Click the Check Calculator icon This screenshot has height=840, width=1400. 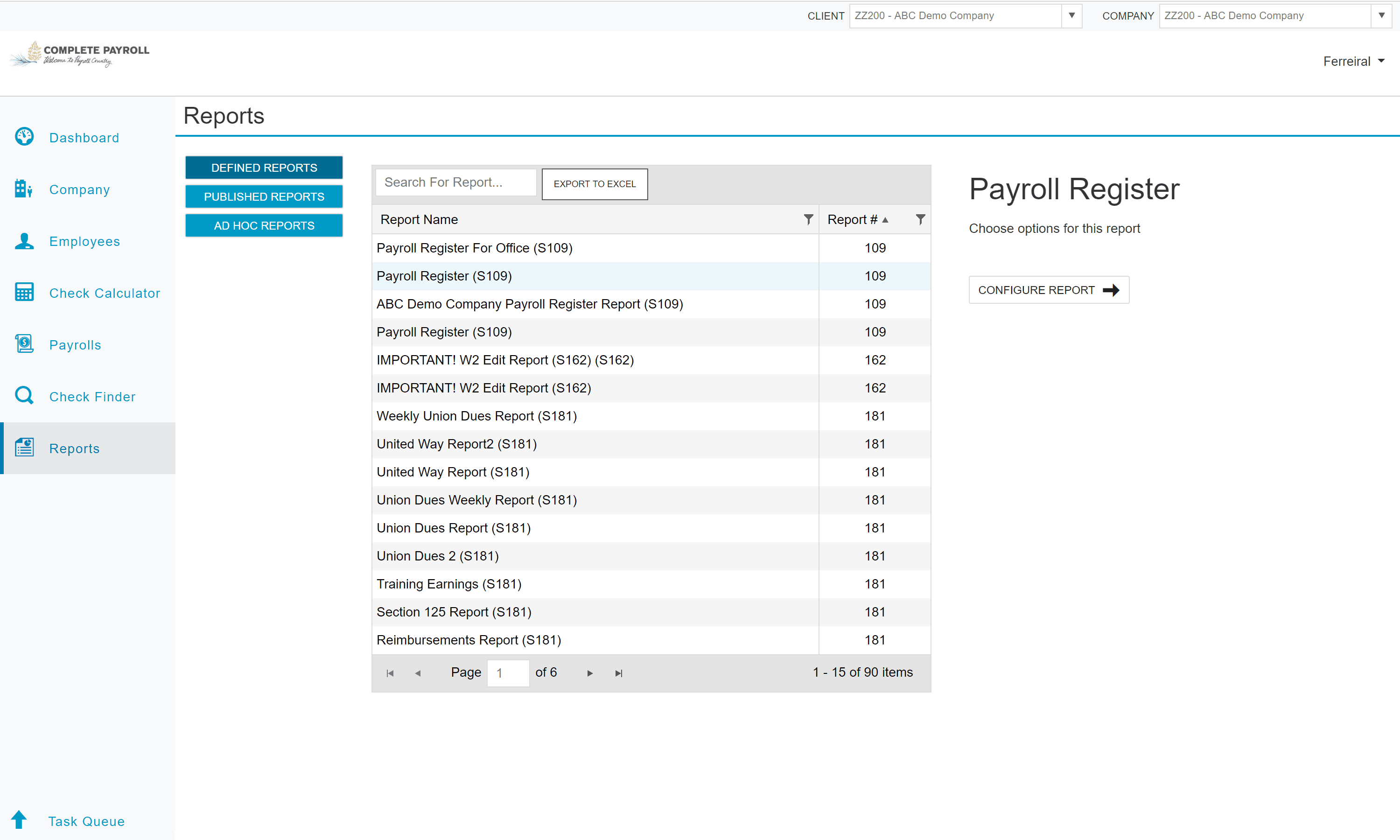coord(24,292)
